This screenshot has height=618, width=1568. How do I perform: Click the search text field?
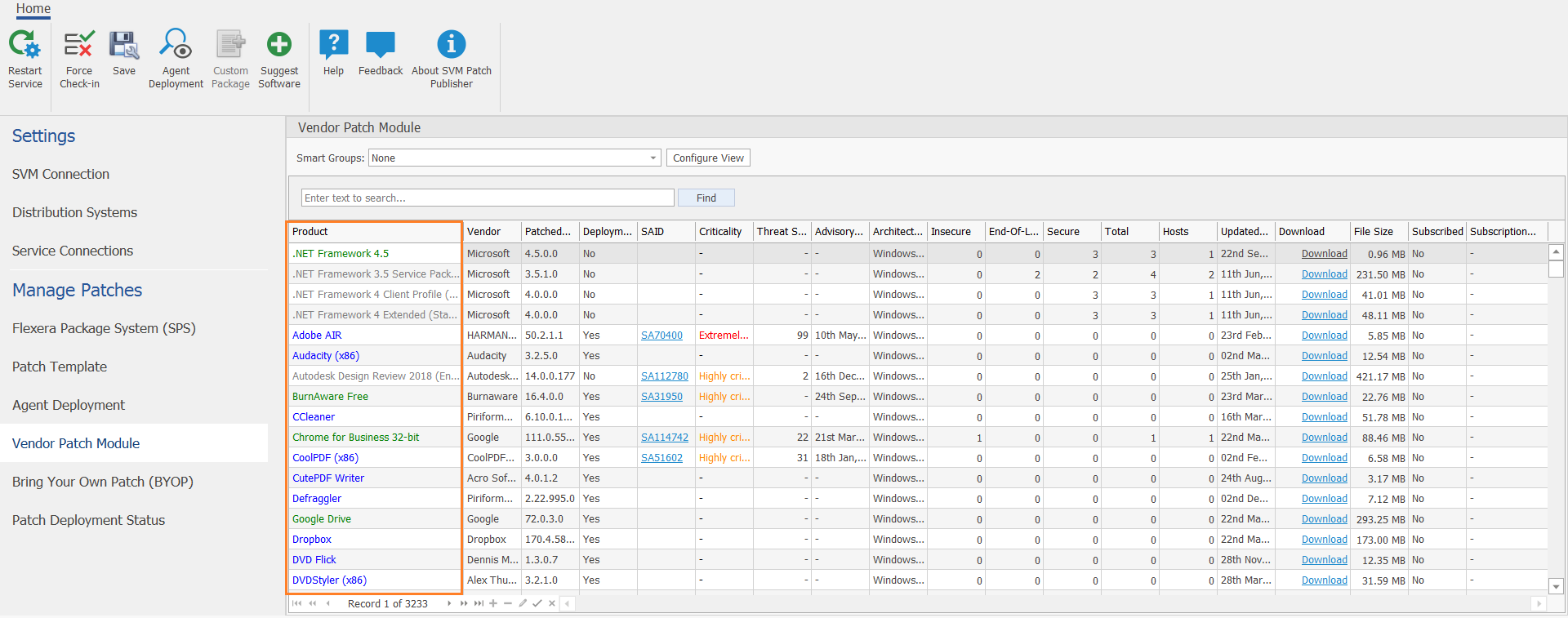[x=488, y=198]
